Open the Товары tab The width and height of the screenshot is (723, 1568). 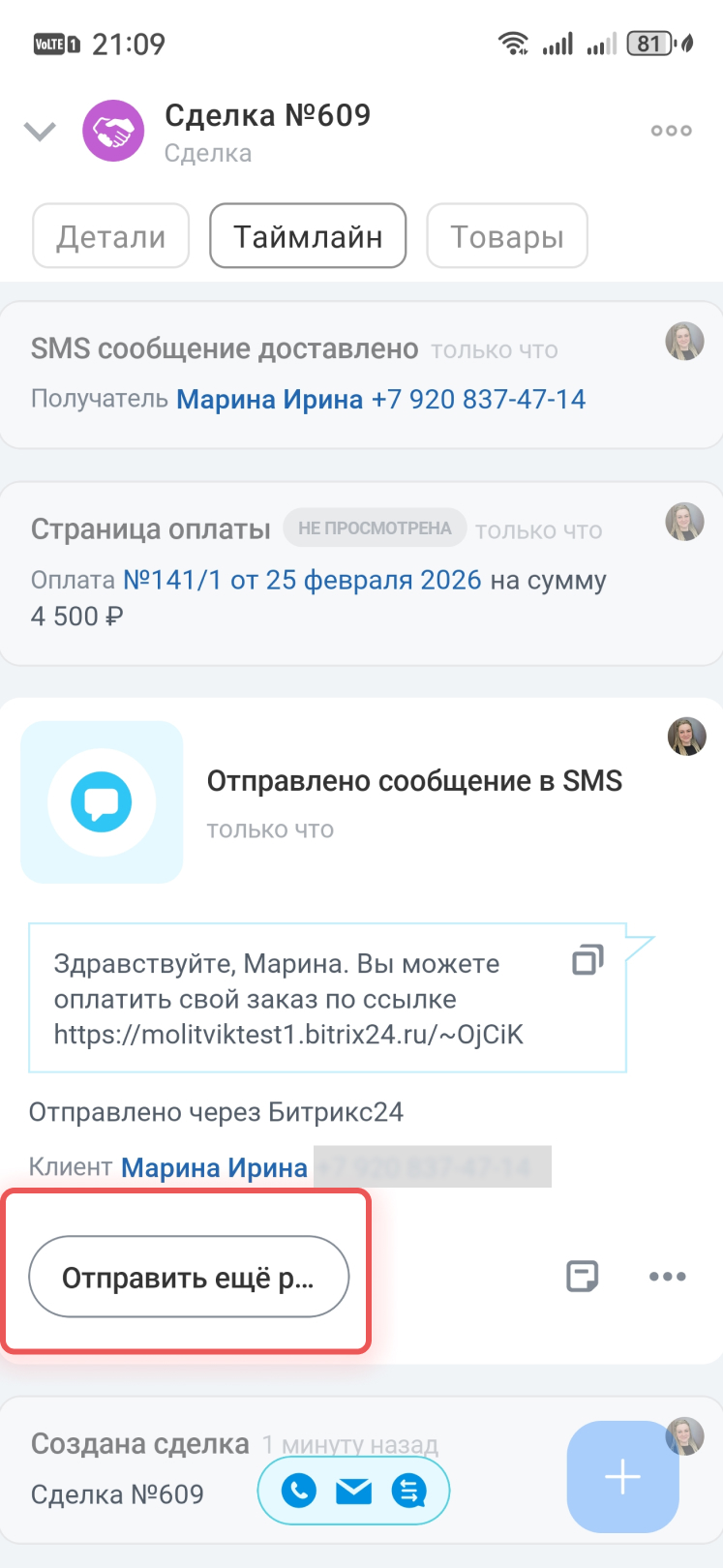click(507, 236)
